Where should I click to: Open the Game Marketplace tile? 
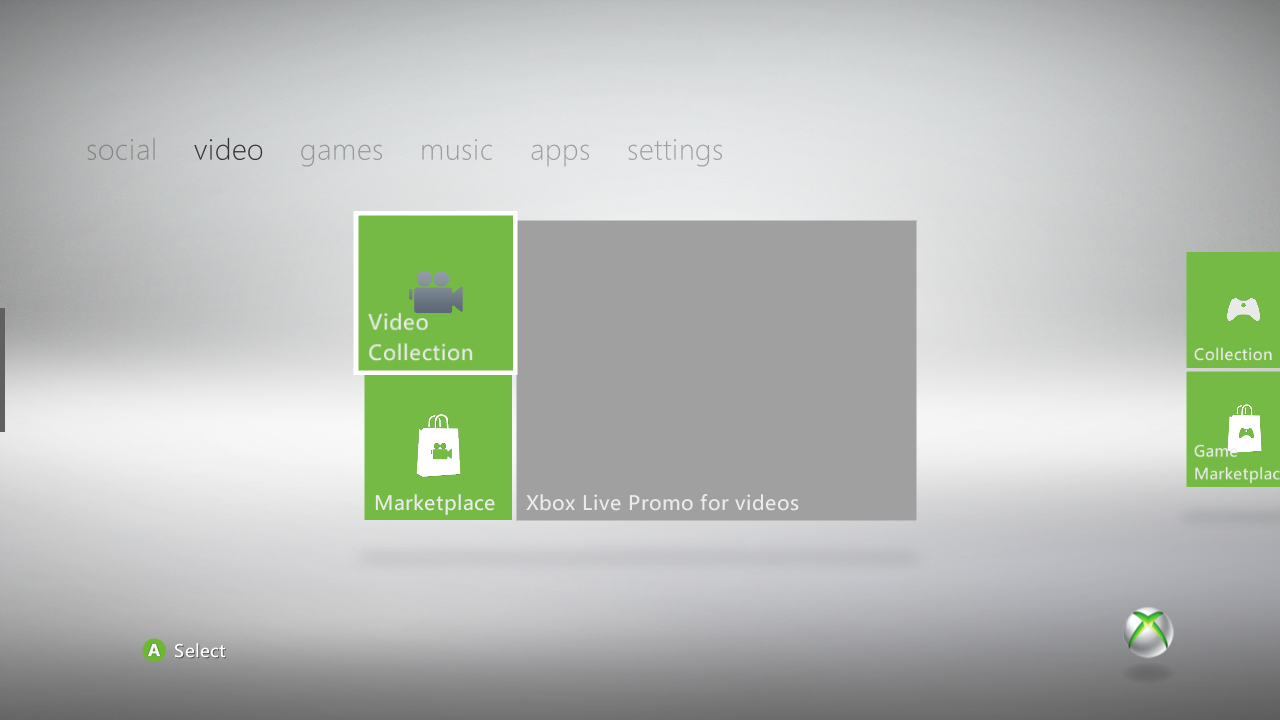click(1233, 430)
